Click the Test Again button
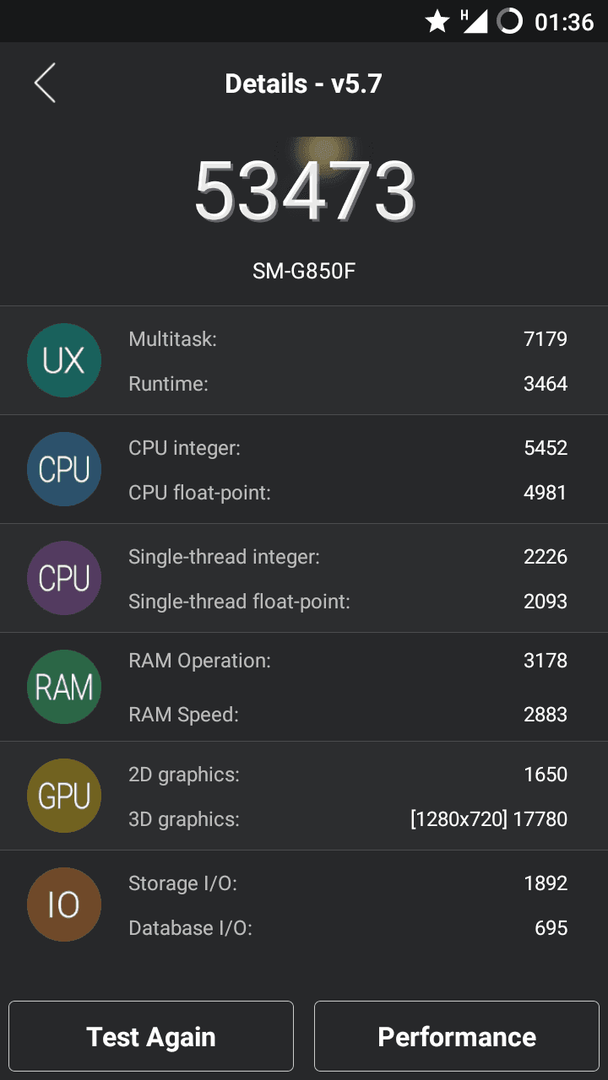 (151, 1036)
